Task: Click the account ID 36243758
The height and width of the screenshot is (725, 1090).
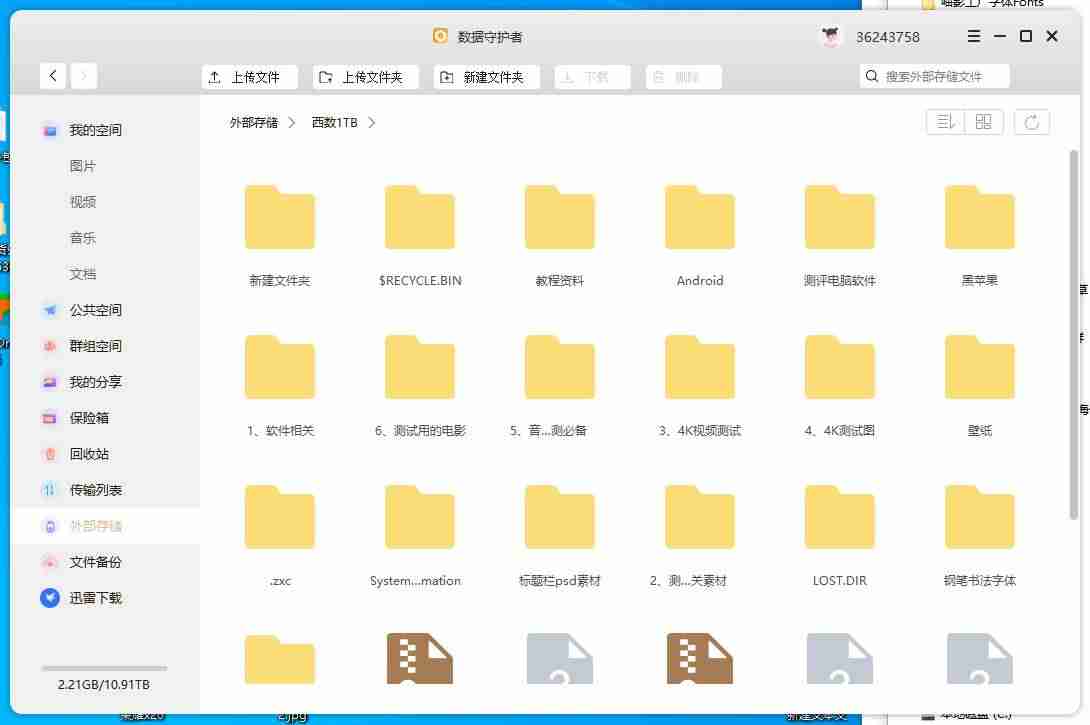Action: click(x=888, y=37)
